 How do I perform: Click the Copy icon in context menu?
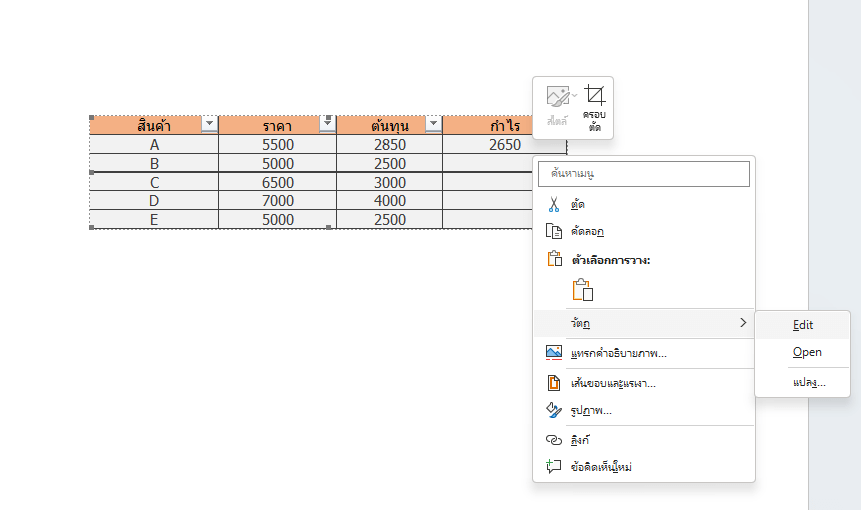point(554,231)
